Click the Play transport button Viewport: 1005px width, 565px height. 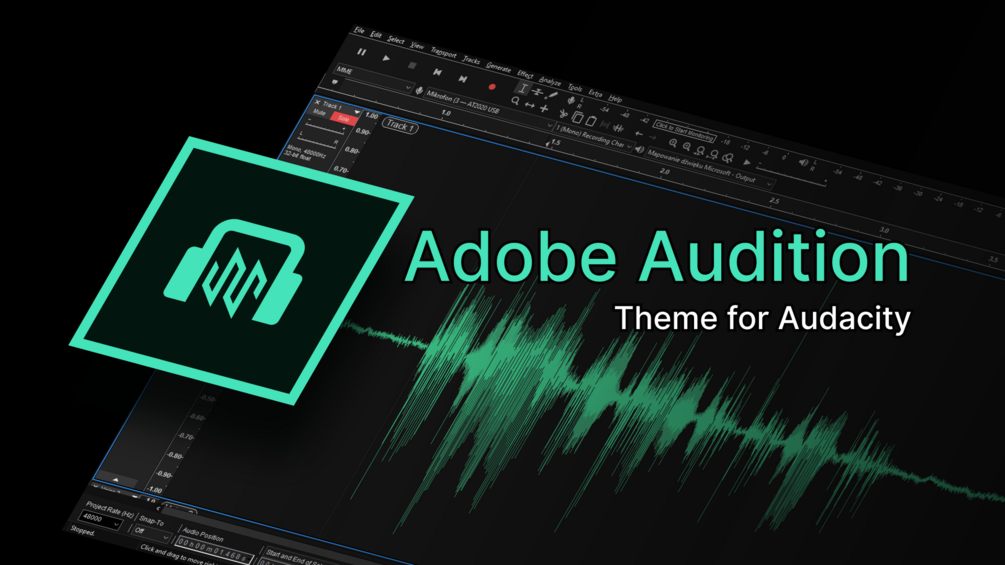386,58
